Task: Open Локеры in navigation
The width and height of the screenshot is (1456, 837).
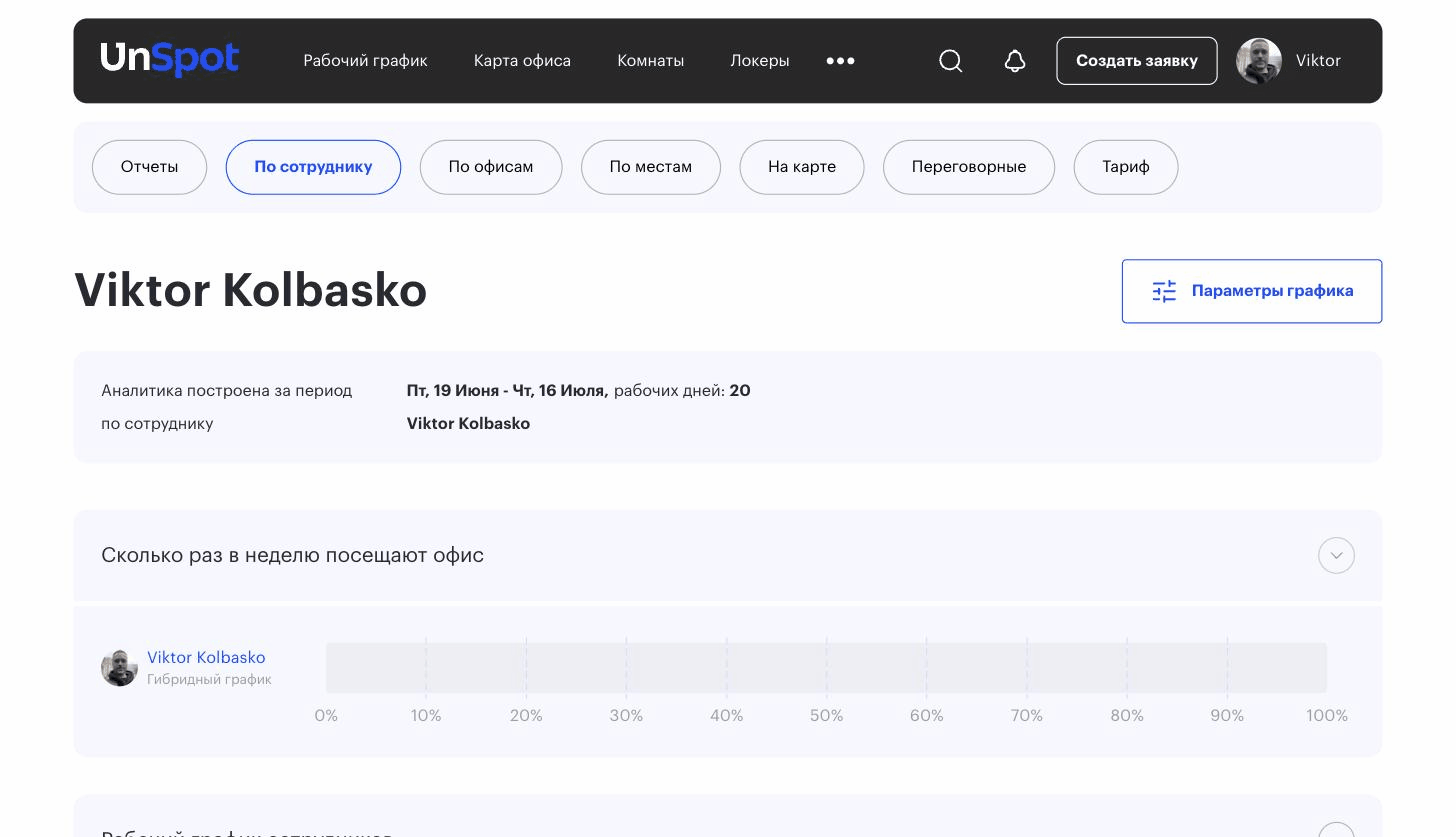Action: [x=760, y=61]
